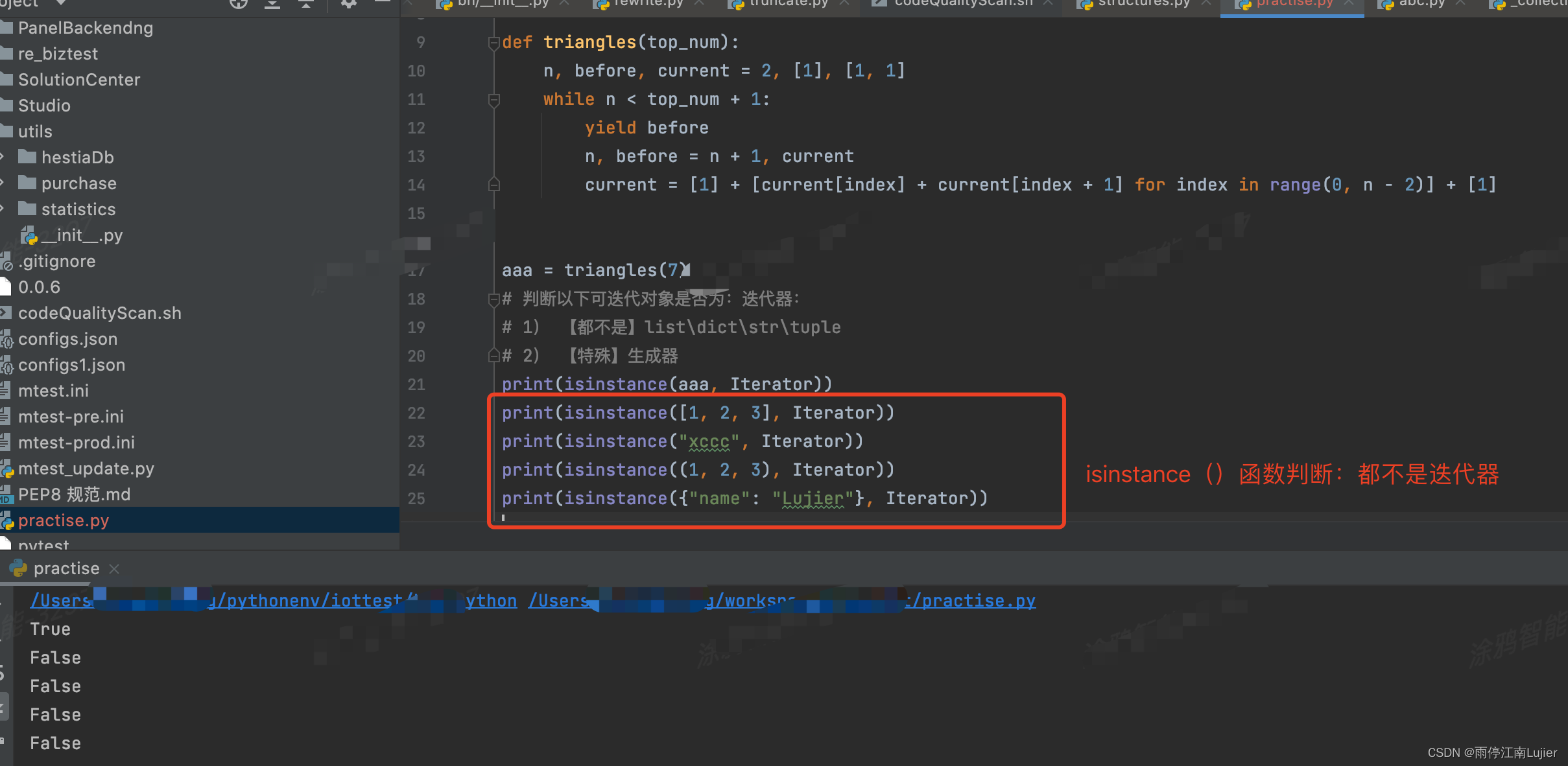The height and width of the screenshot is (766, 1568).
Task: Click the line with isinstance([1, 2, 3], Iterator)
Action: pos(698,413)
